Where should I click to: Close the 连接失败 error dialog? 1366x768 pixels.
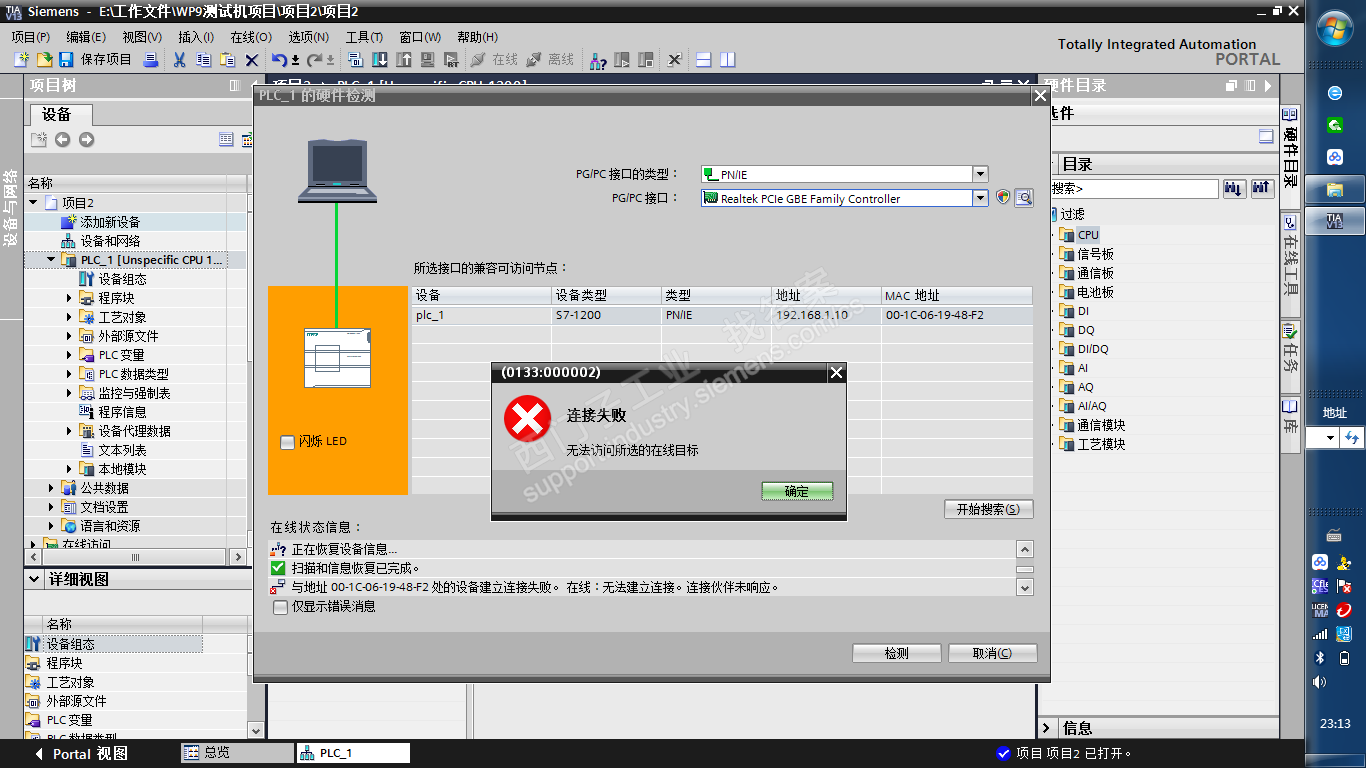pos(837,373)
